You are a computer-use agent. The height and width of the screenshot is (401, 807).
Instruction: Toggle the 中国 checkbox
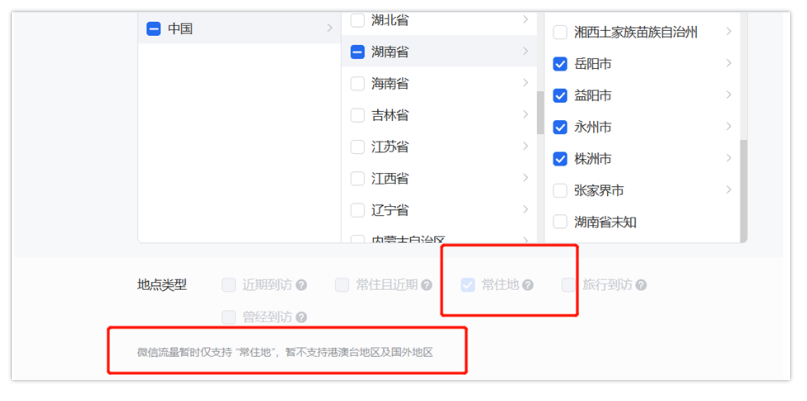pyautogui.click(x=153, y=29)
